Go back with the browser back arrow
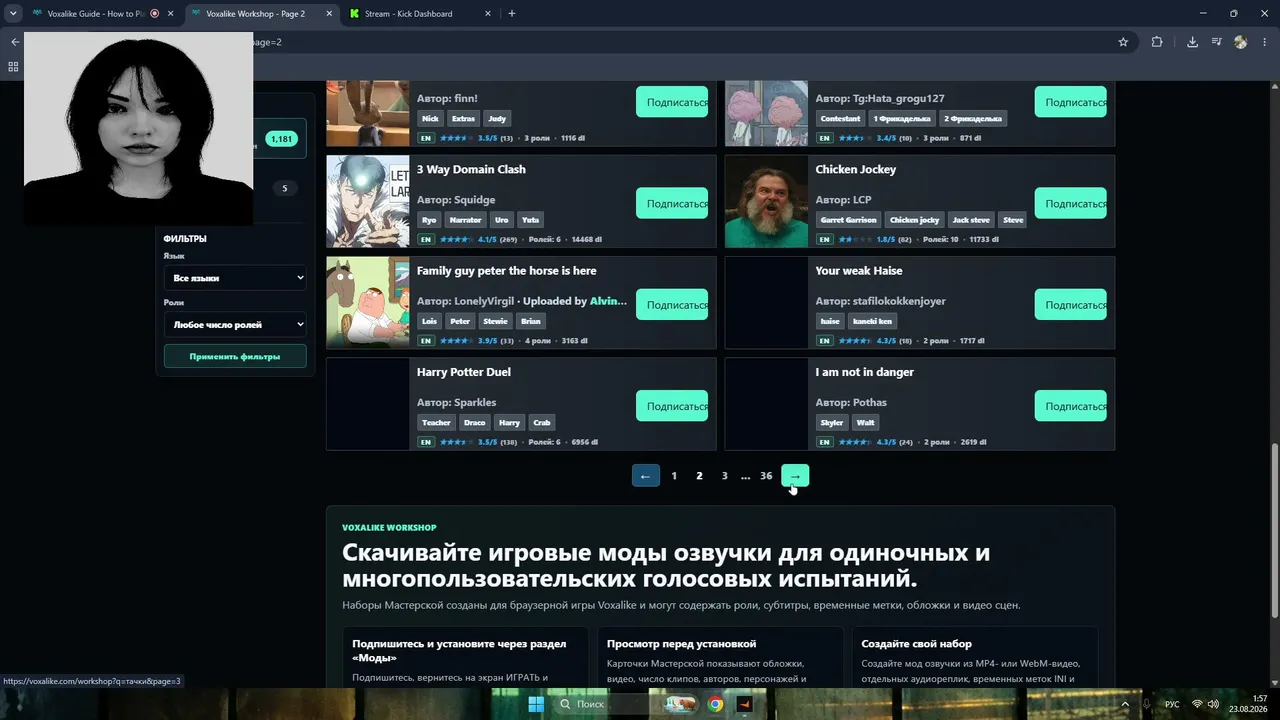The height and width of the screenshot is (720, 1280). [14, 42]
